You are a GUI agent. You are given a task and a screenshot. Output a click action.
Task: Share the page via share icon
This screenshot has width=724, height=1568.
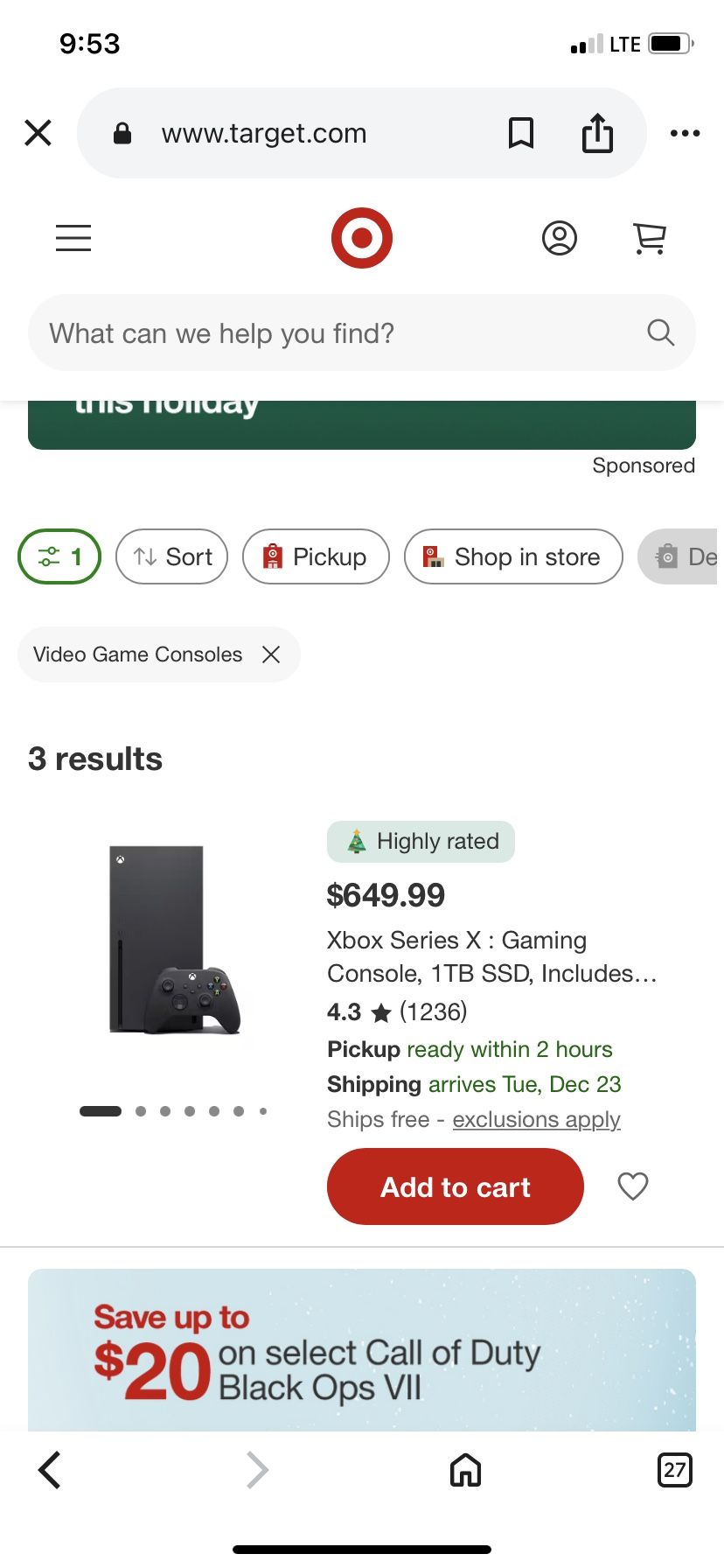click(598, 133)
